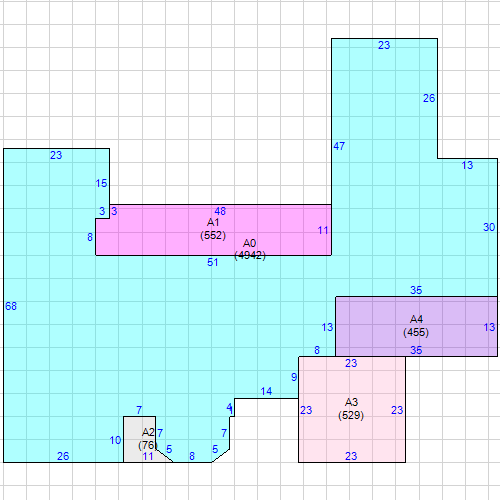
Task: Click the 26 label beside the 8 label
Action: tap(63, 456)
